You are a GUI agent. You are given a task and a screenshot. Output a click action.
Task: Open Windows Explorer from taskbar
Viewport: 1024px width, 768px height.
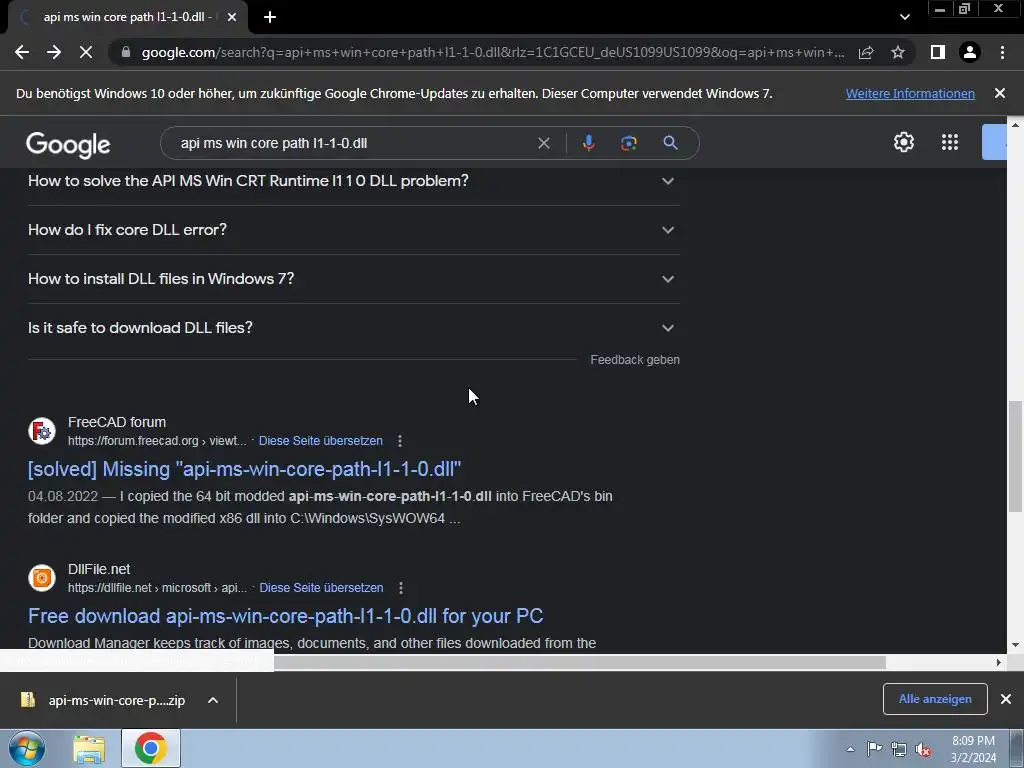click(89, 748)
